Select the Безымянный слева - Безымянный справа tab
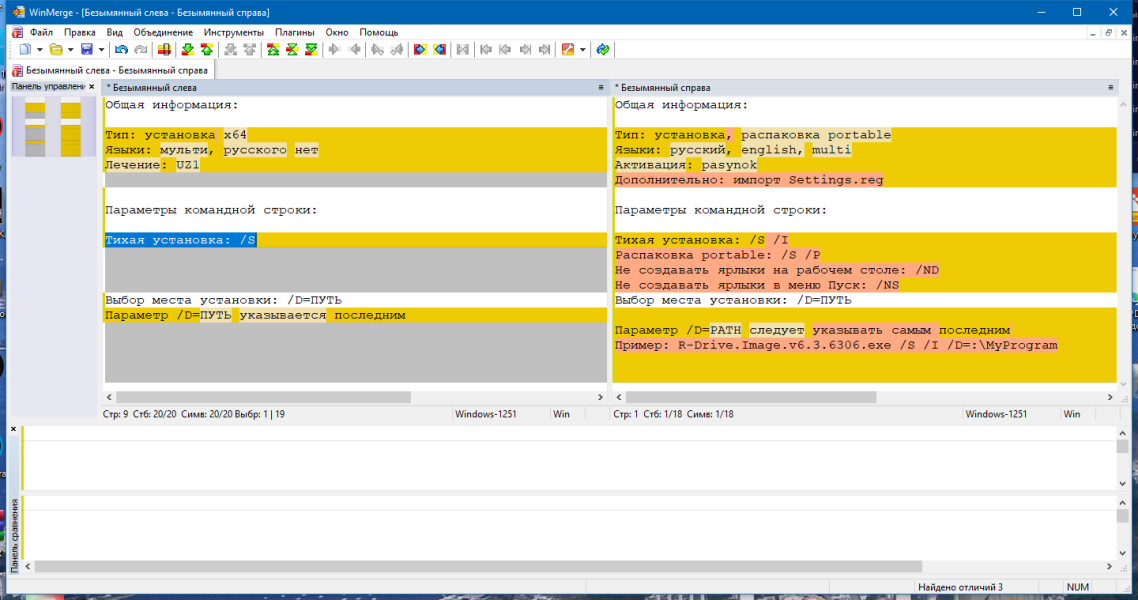 110,70
